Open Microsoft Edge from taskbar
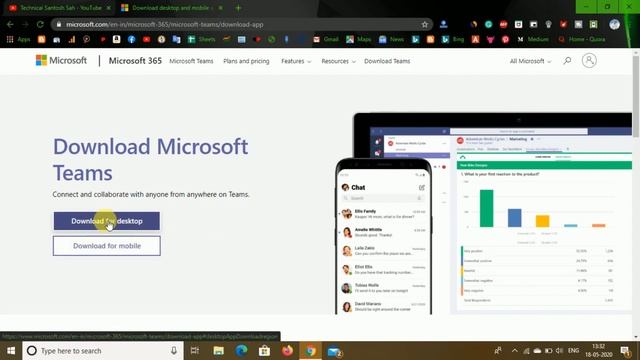Image resolution: width=640 pixels, height=360 pixels. [x=241, y=351]
